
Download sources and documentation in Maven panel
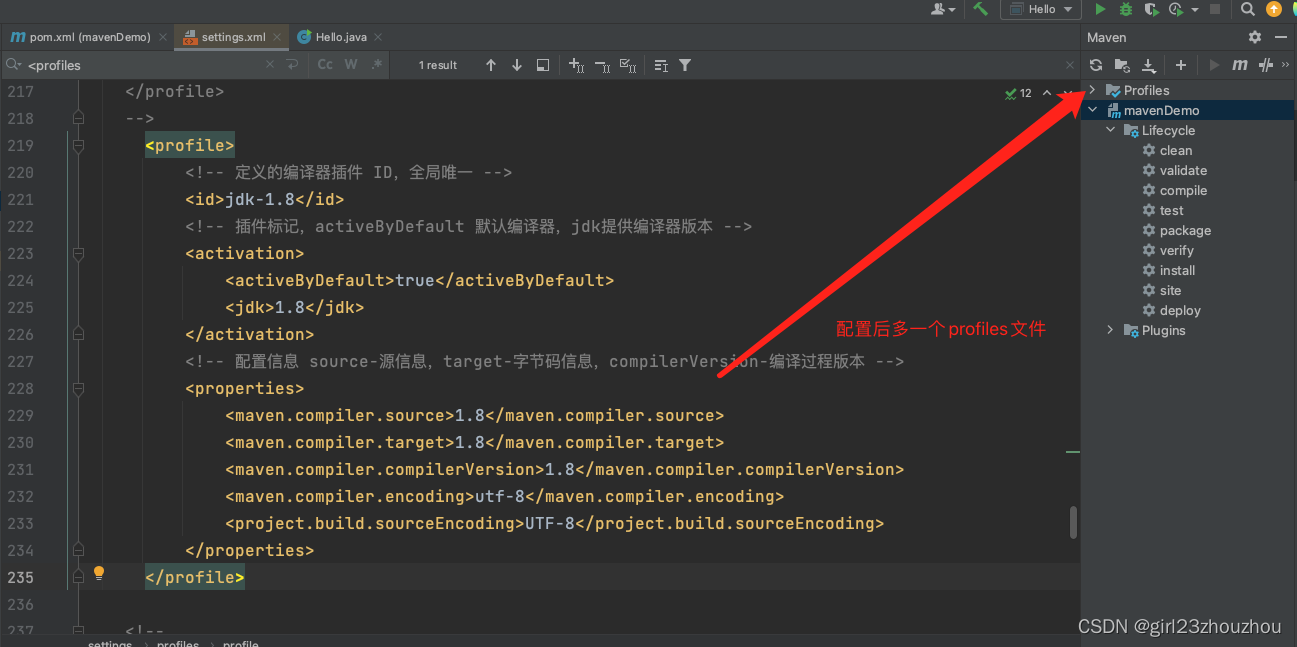pyautogui.click(x=1148, y=64)
